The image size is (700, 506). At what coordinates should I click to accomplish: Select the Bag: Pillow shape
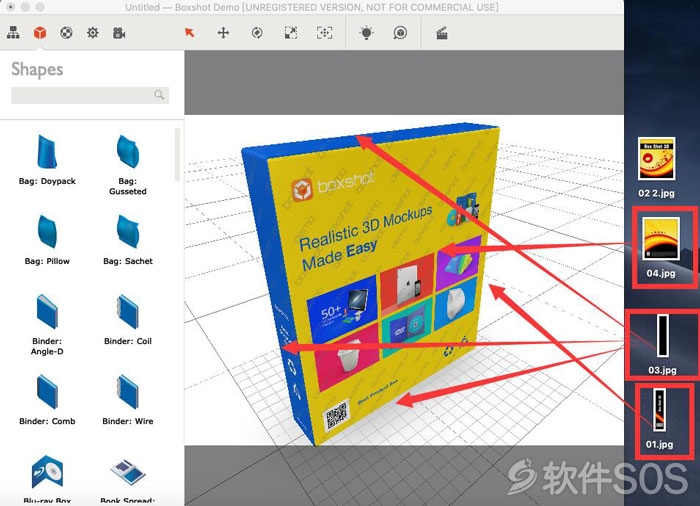[x=47, y=239]
